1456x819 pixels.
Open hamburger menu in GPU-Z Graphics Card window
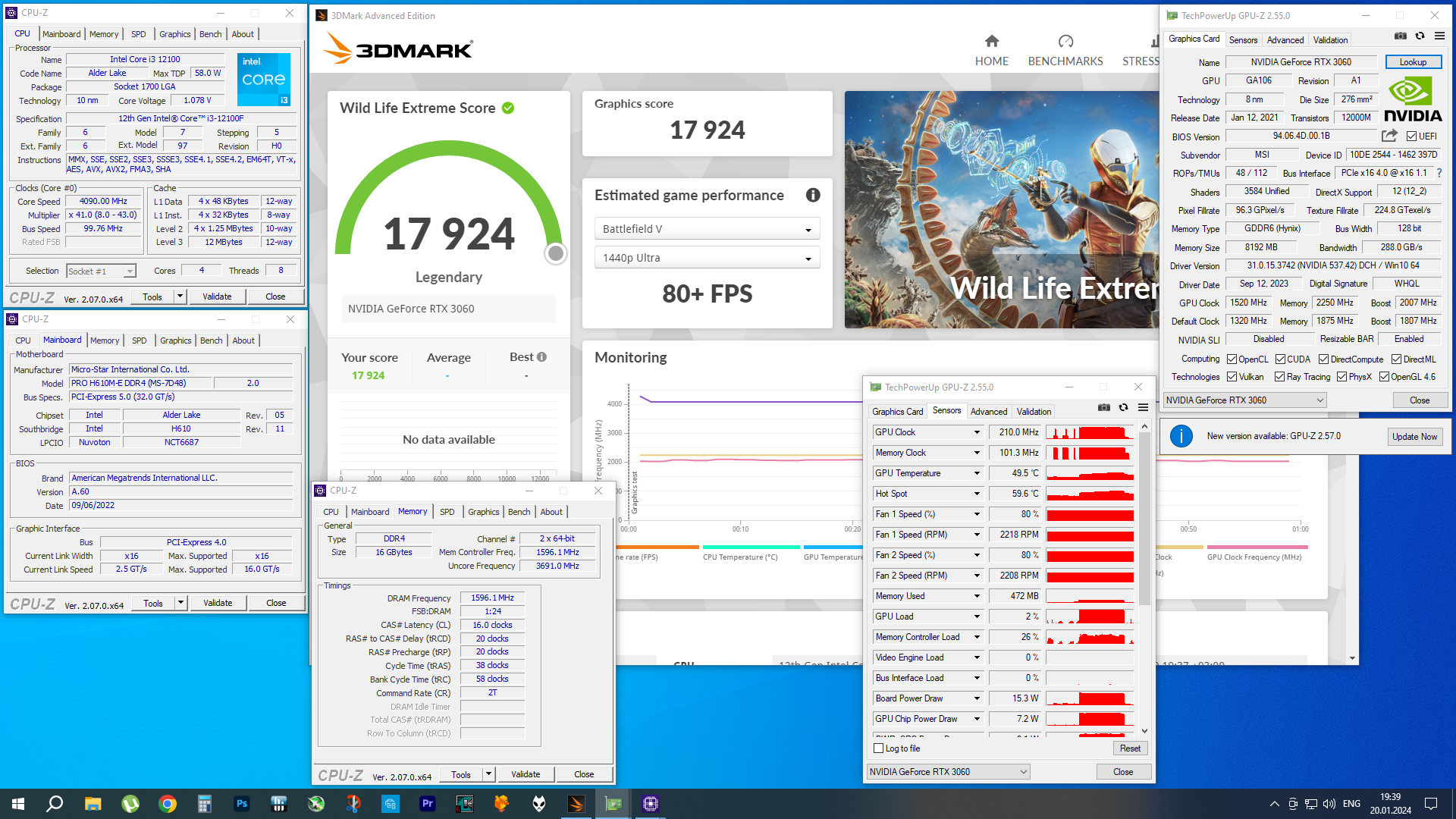click(x=1439, y=36)
